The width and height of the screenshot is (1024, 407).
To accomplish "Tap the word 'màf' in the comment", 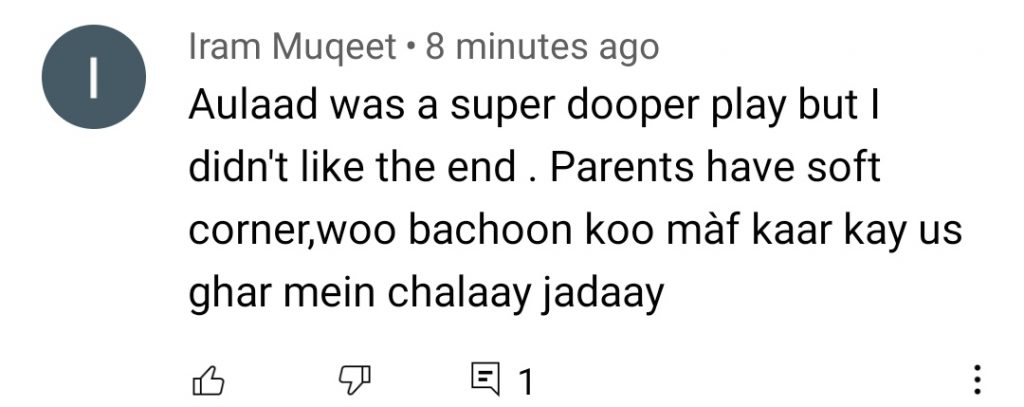I will point(705,230).
